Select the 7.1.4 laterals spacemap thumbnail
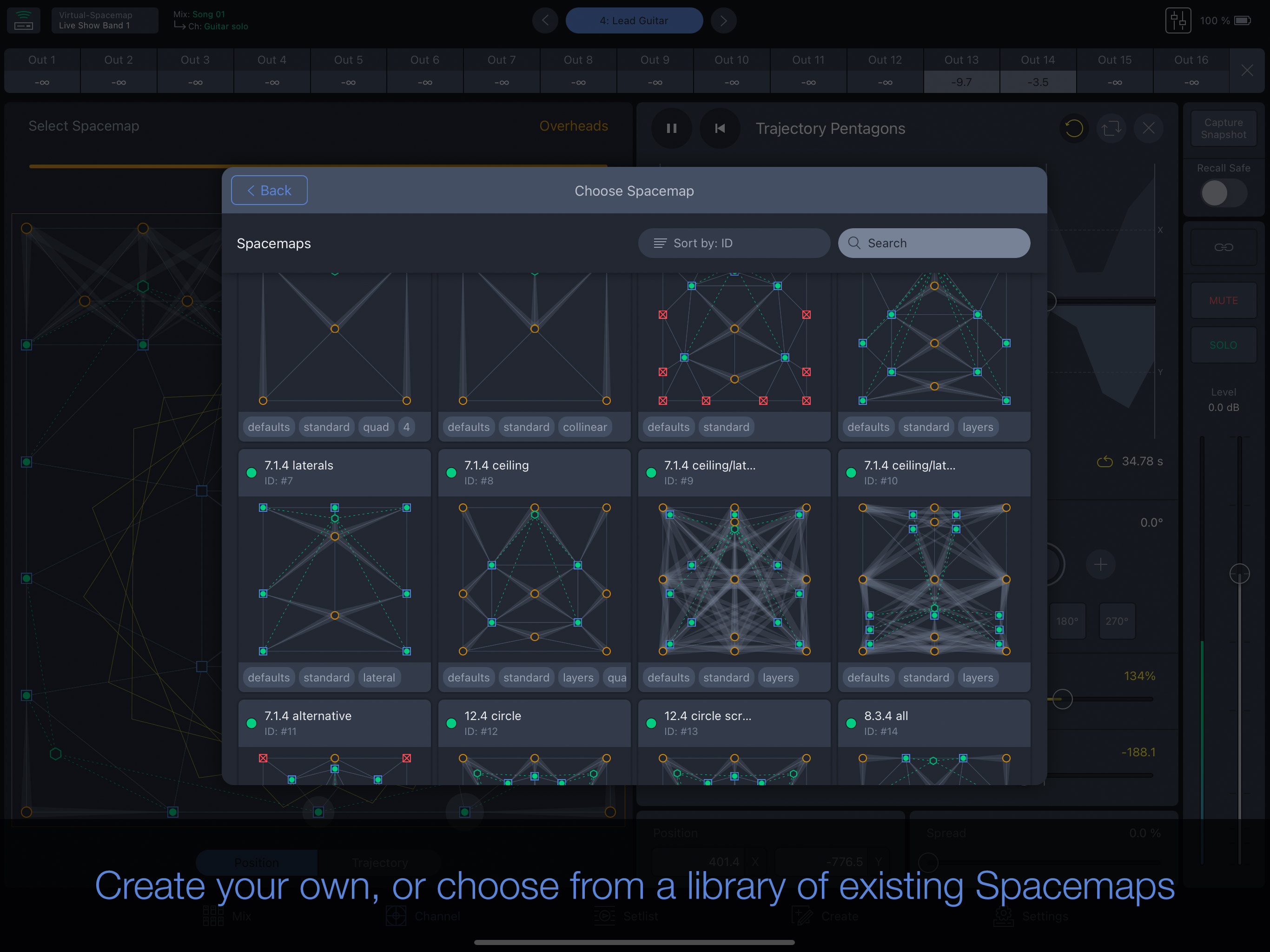 pos(335,579)
